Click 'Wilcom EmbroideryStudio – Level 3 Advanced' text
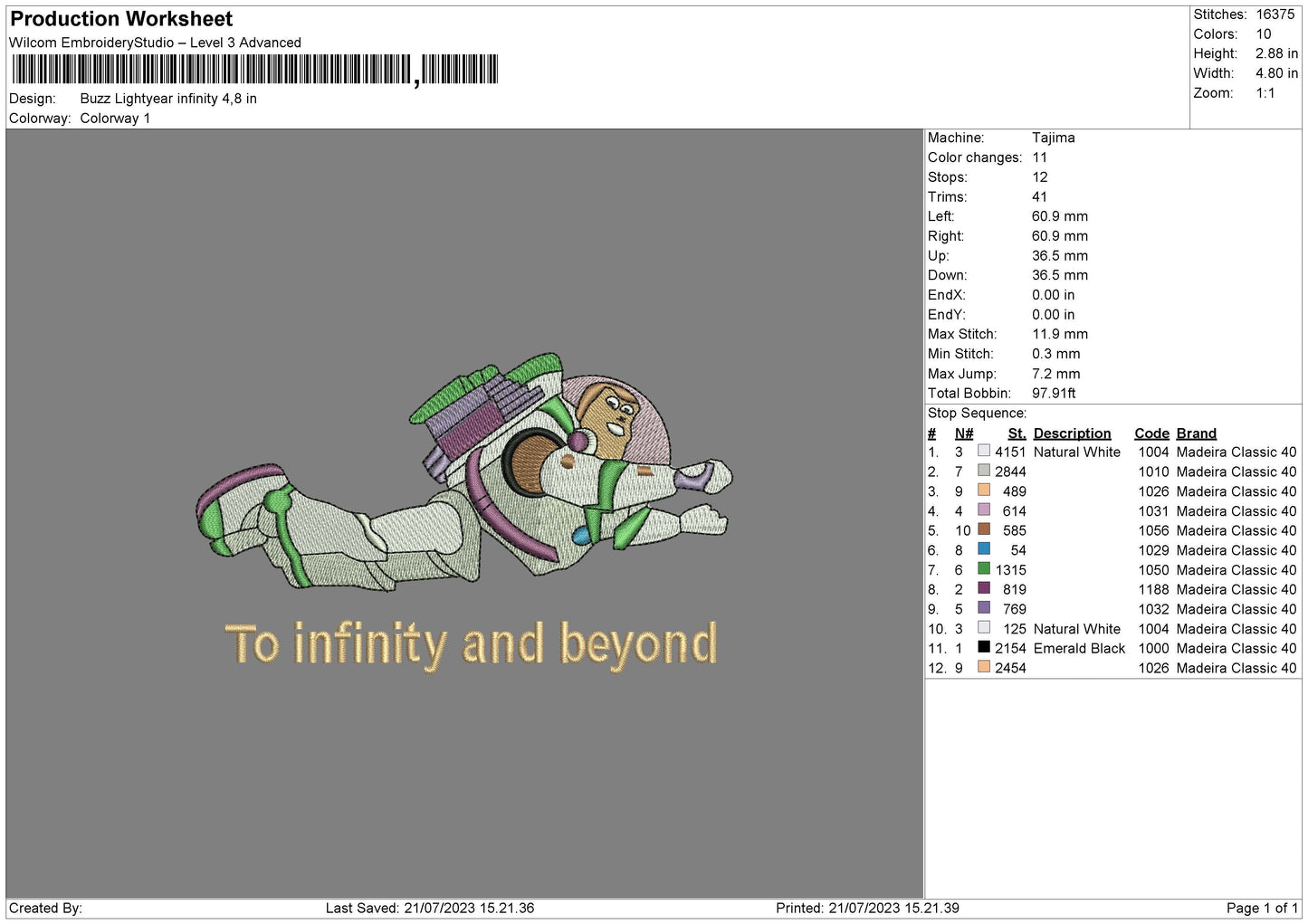 155,43
